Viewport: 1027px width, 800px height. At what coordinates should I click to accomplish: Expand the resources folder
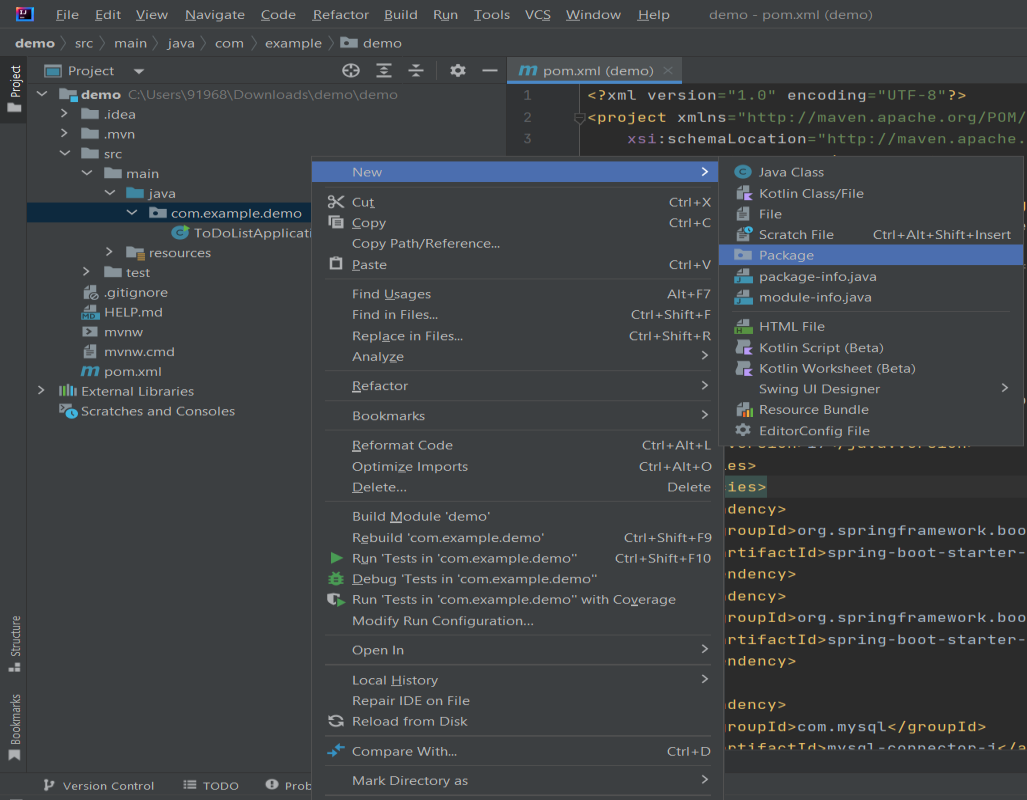pyautogui.click(x=109, y=252)
